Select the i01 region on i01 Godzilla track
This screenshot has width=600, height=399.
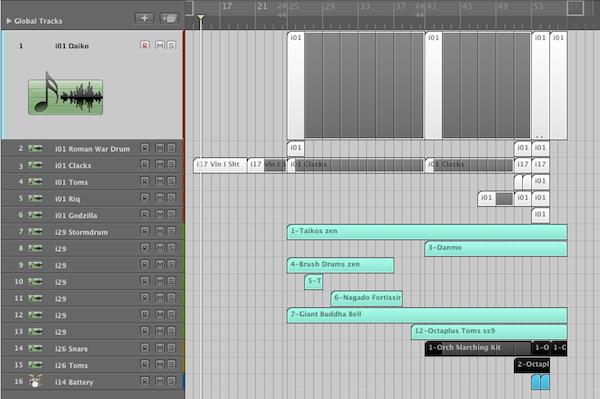[x=540, y=215]
